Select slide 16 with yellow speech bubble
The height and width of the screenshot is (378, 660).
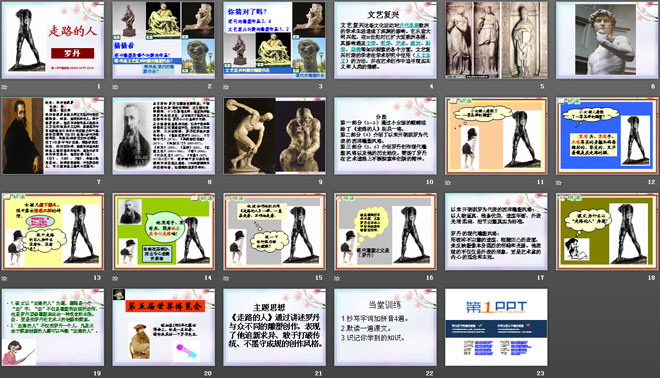point(385,232)
